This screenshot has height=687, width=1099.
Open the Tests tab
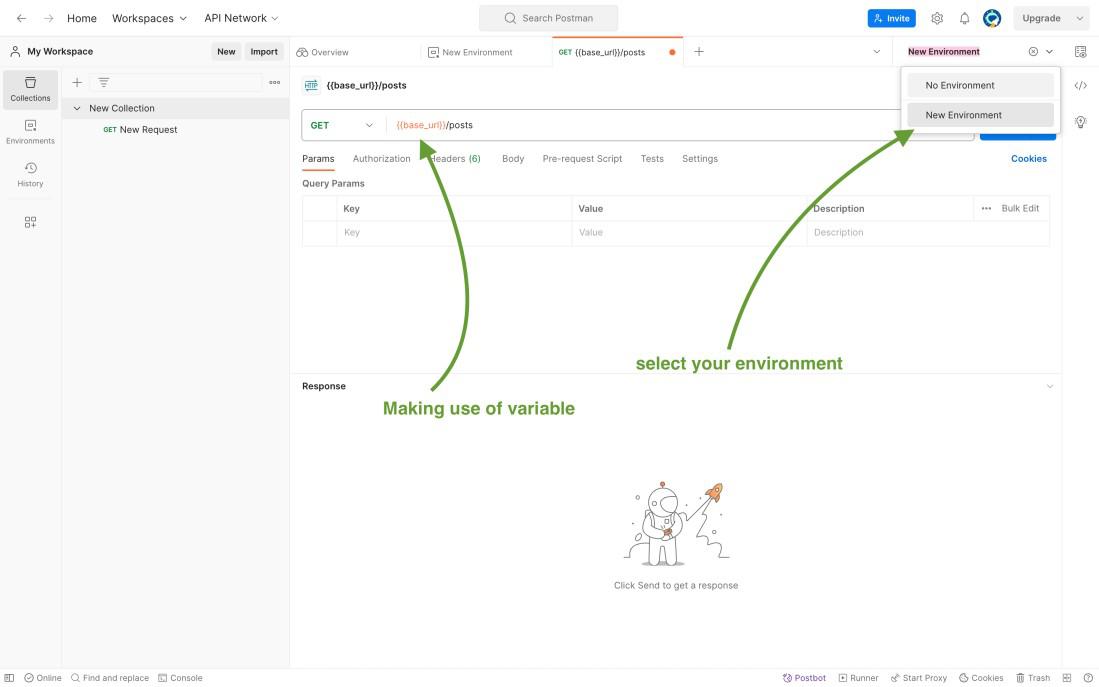(x=652, y=159)
